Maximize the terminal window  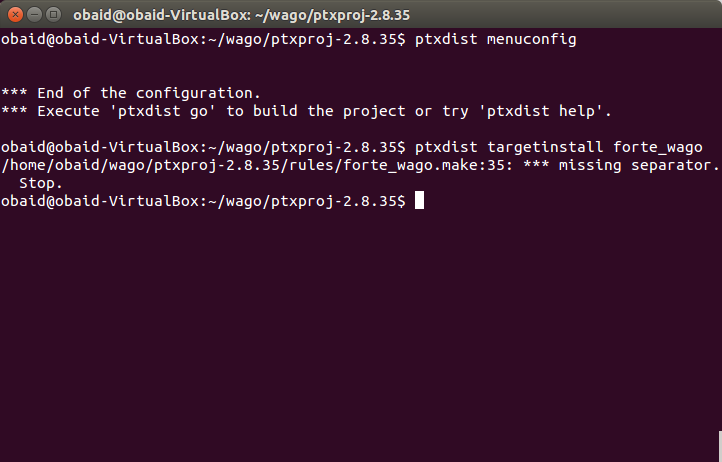pos(54,15)
